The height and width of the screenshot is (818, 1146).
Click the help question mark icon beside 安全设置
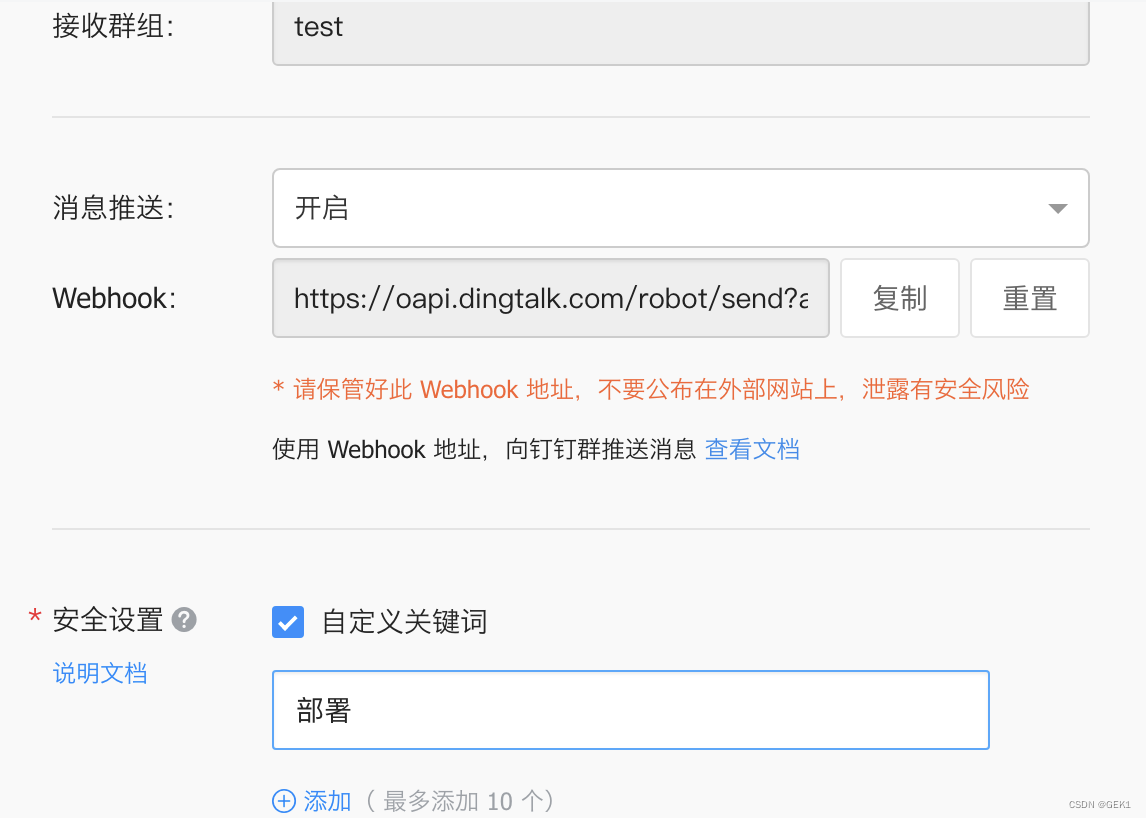pos(184,620)
